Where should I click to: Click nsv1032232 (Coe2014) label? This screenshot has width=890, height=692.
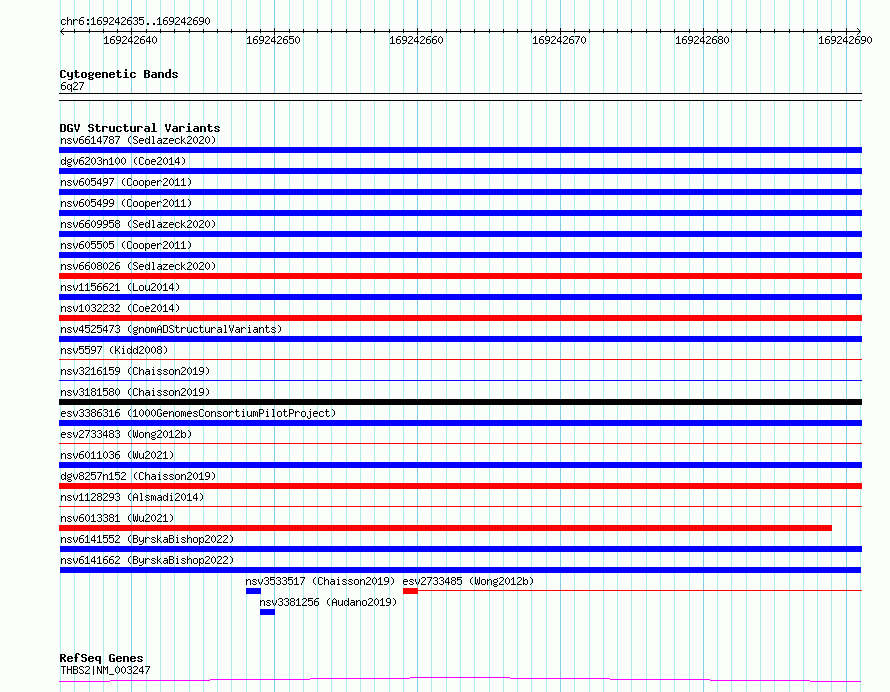coord(120,308)
